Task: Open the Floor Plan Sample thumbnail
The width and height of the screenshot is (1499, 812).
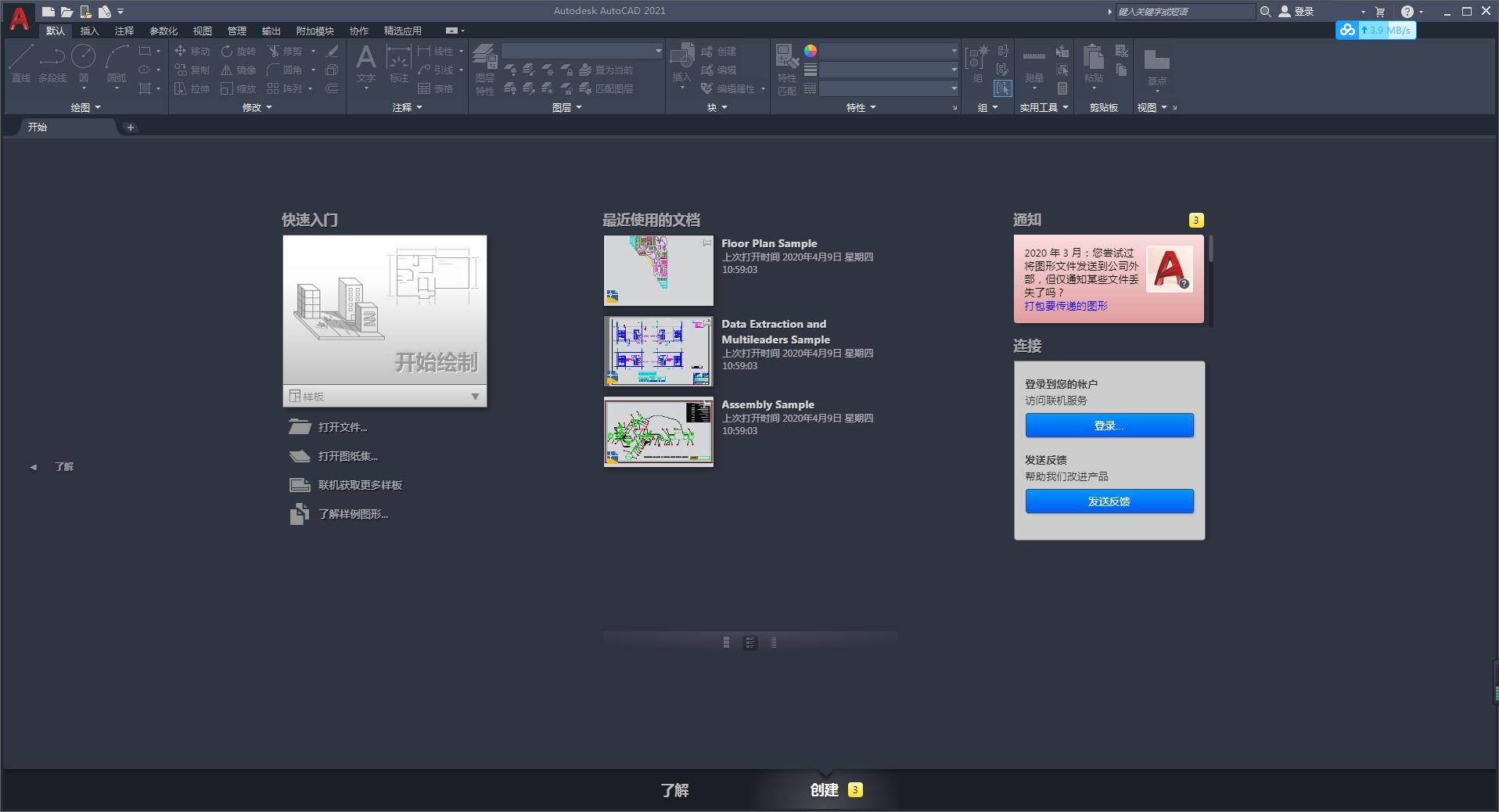Action: [x=658, y=270]
